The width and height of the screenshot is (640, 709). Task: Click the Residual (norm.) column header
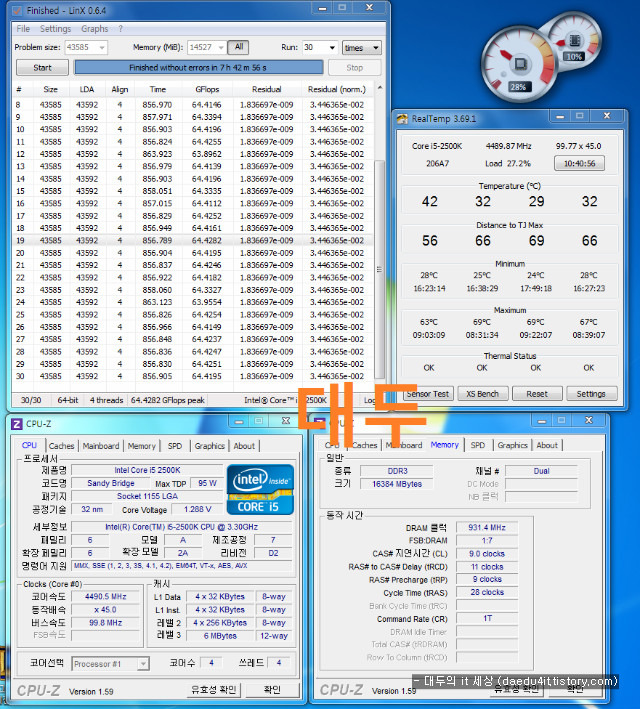click(337, 89)
